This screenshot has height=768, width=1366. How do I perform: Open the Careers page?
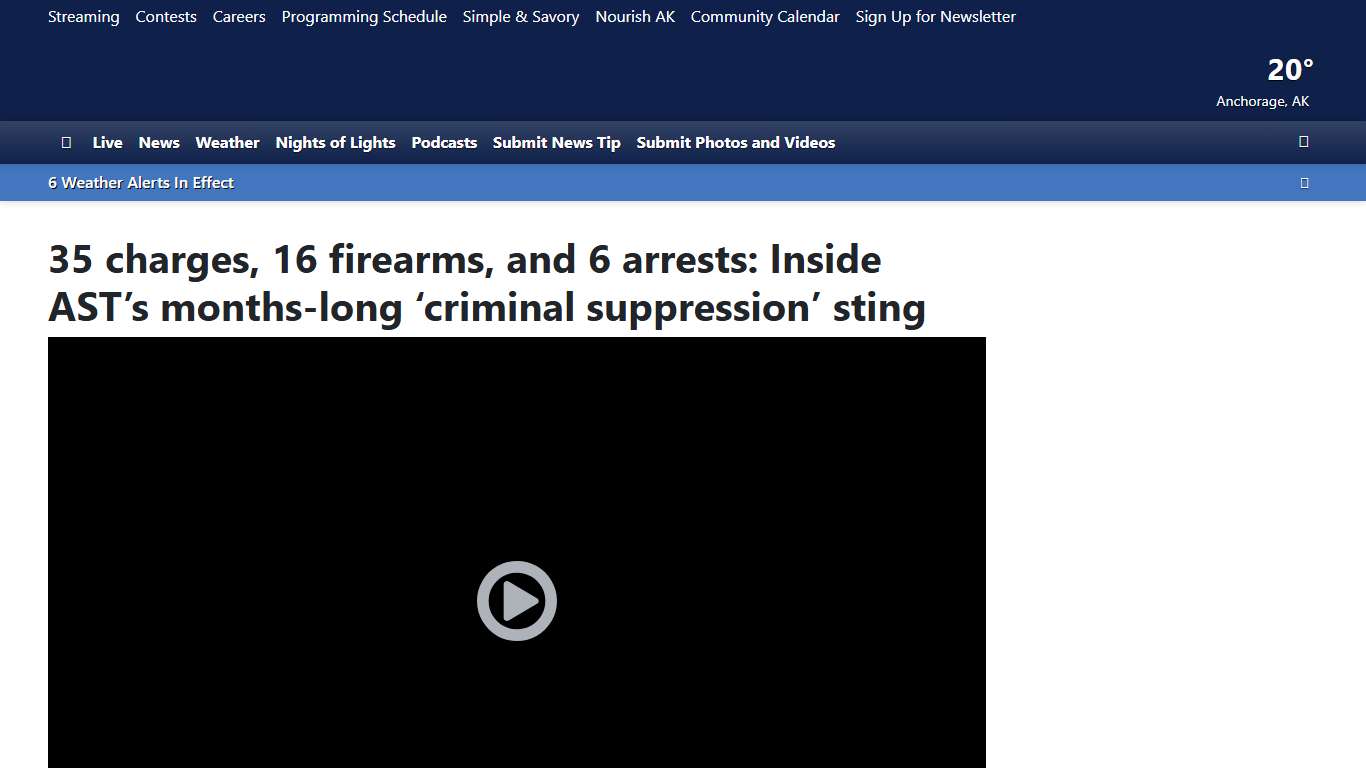[x=238, y=16]
